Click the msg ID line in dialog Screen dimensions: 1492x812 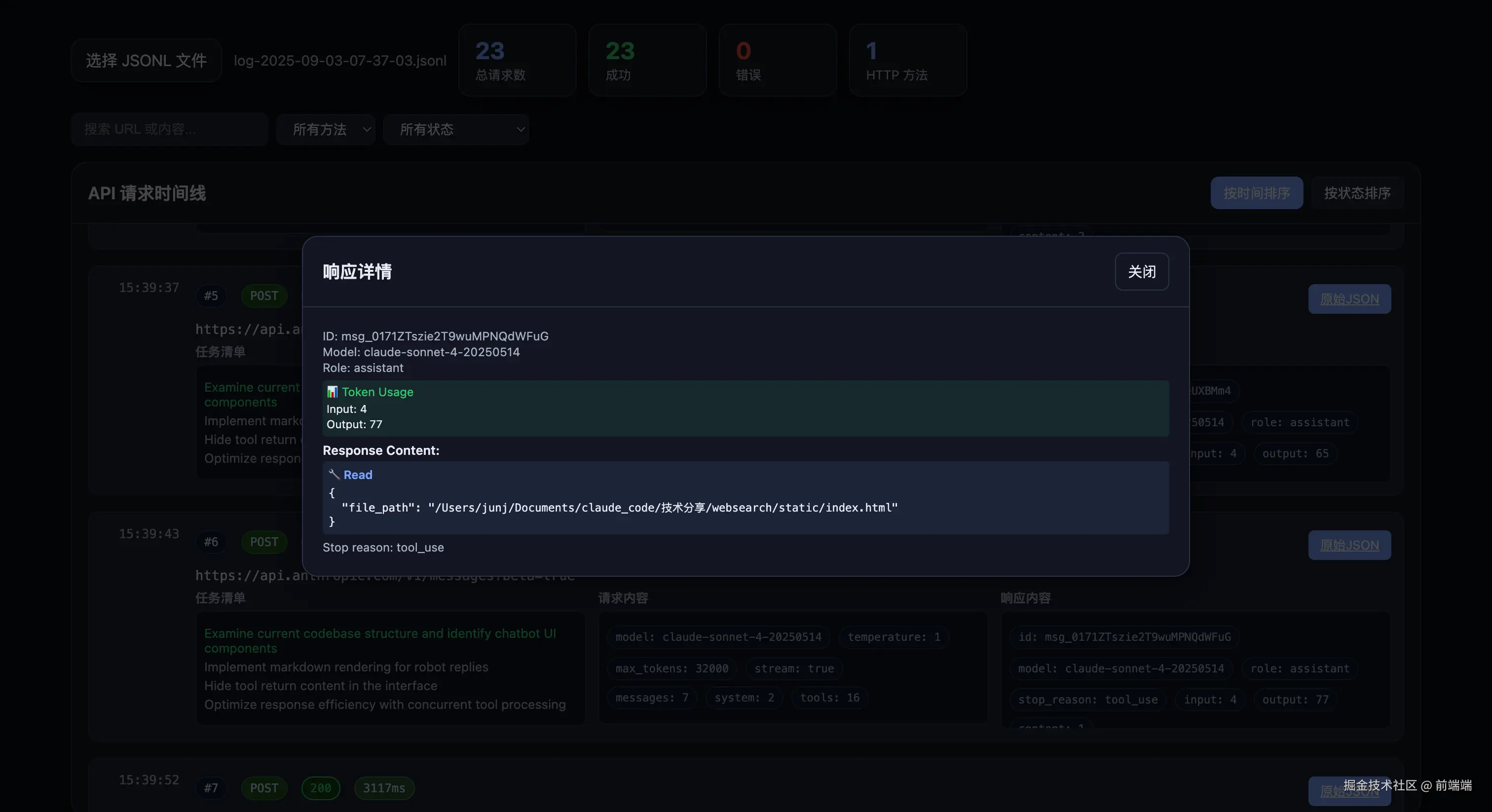click(436, 336)
